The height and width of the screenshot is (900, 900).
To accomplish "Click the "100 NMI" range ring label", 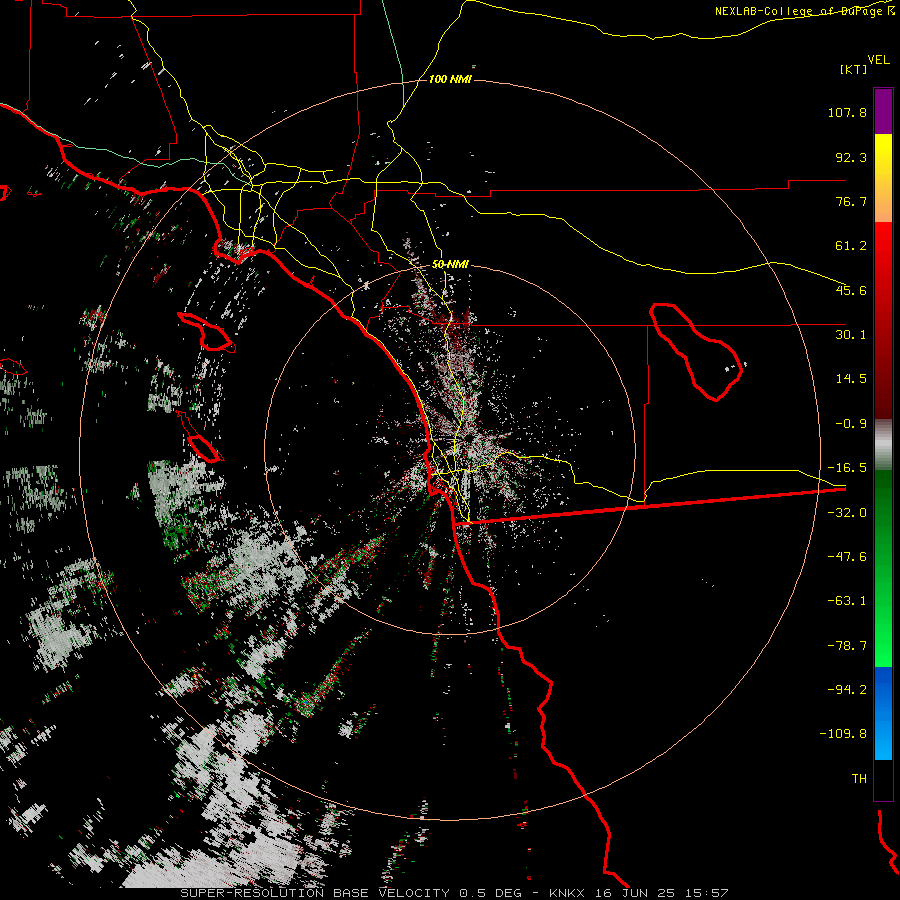I will [450, 79].
